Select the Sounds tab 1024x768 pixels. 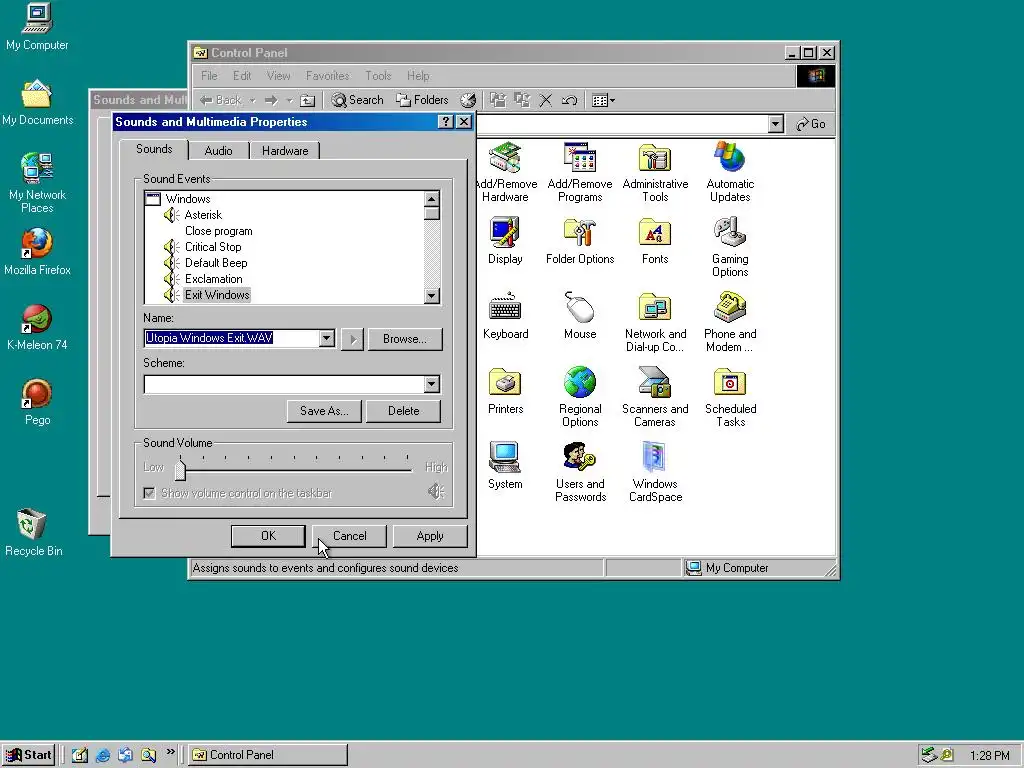[x=154, y=149]
